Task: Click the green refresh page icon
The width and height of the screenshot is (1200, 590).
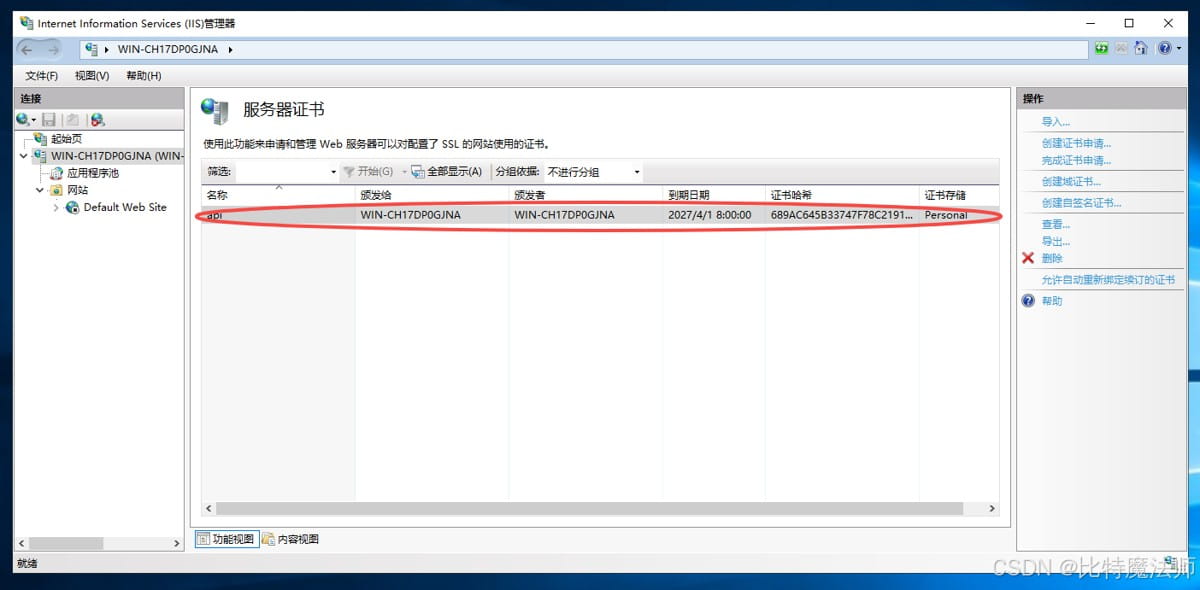Action: coord(1101,48)
